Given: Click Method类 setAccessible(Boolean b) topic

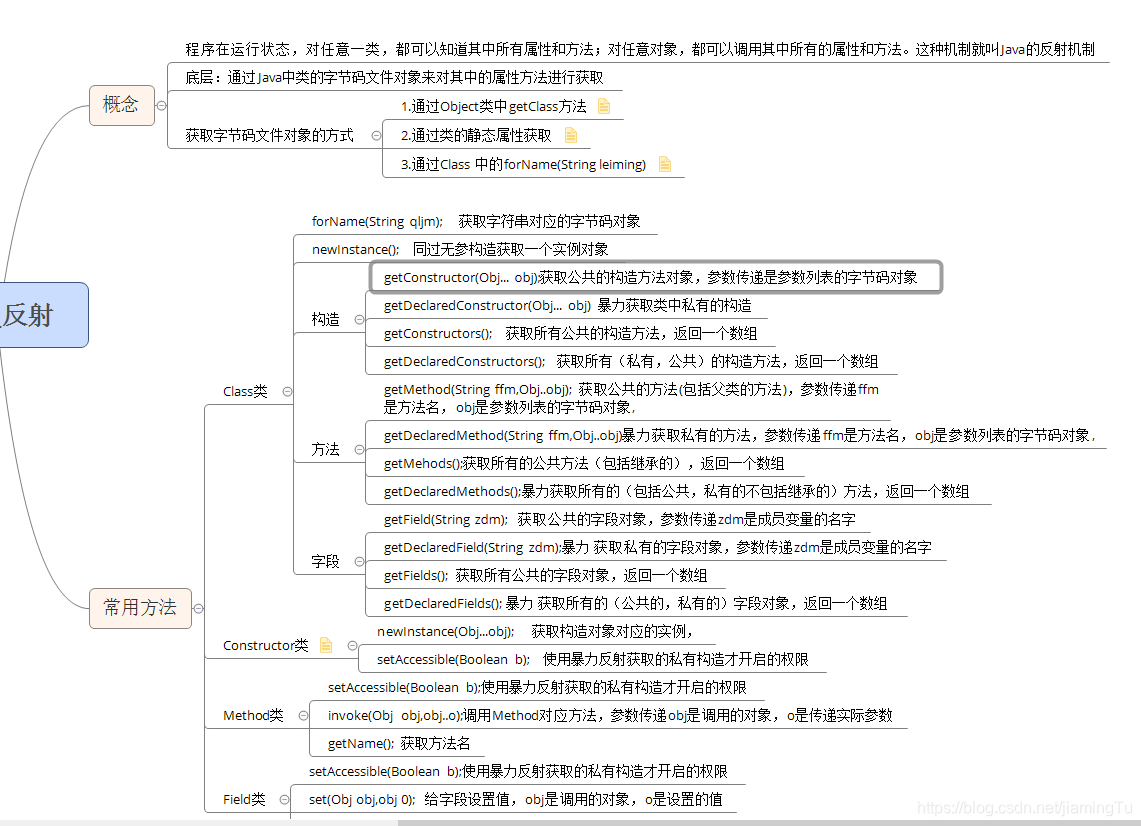Looking at the screenshot, I should [x=537, y=687].
